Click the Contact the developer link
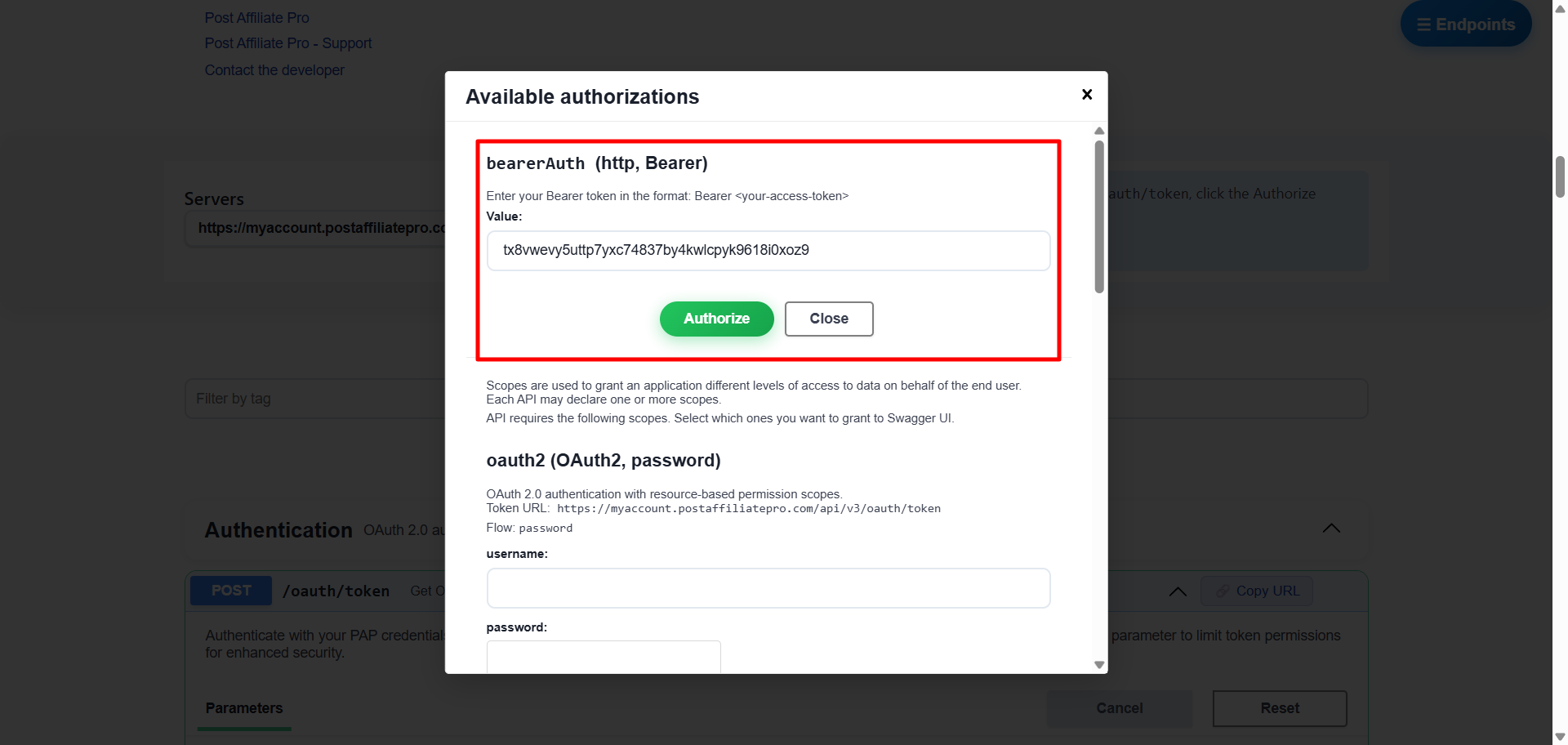This screenshot has width=1568, height=745. tap(274, 70)
